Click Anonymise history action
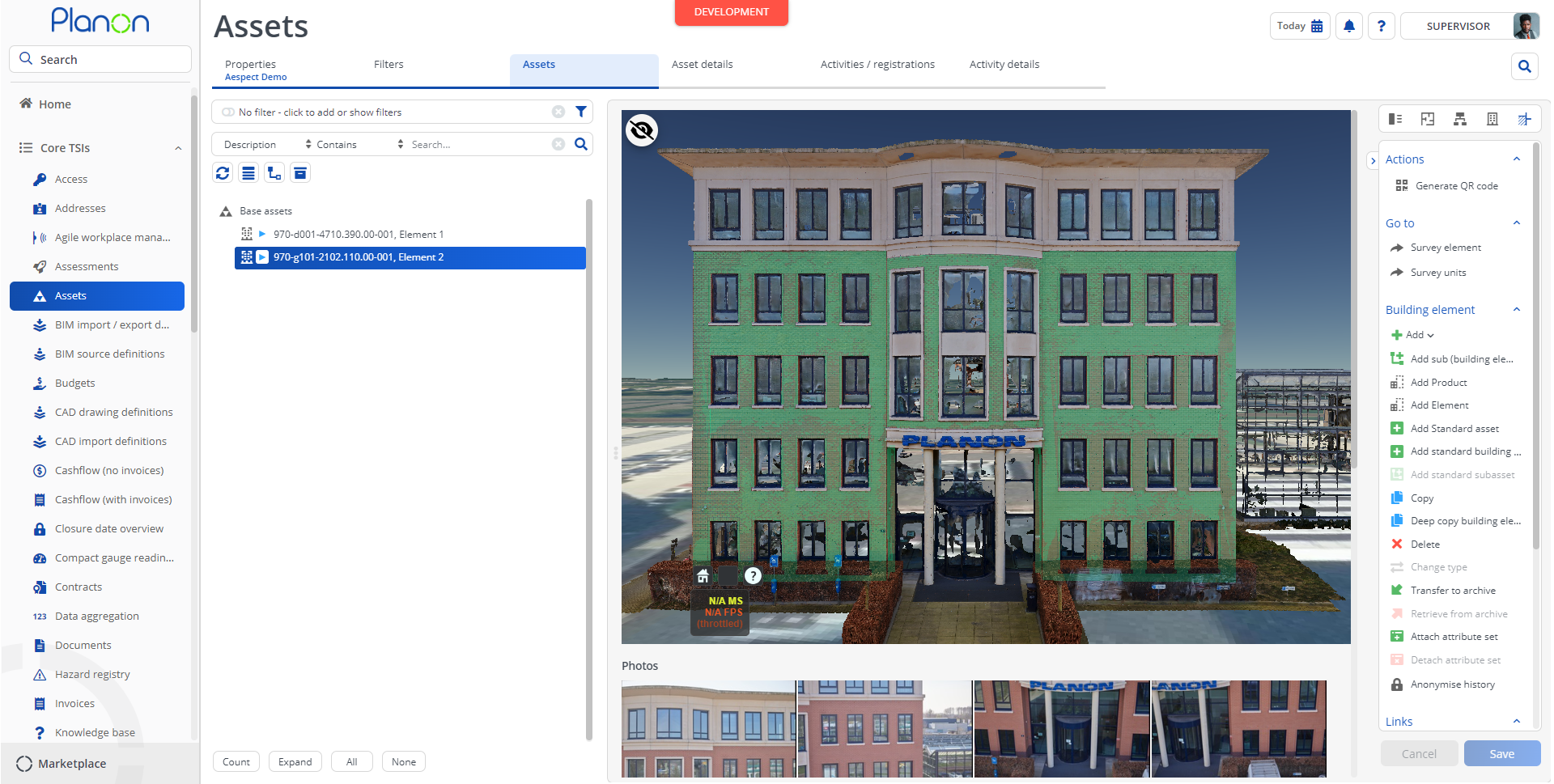 tap(1443, 684)
